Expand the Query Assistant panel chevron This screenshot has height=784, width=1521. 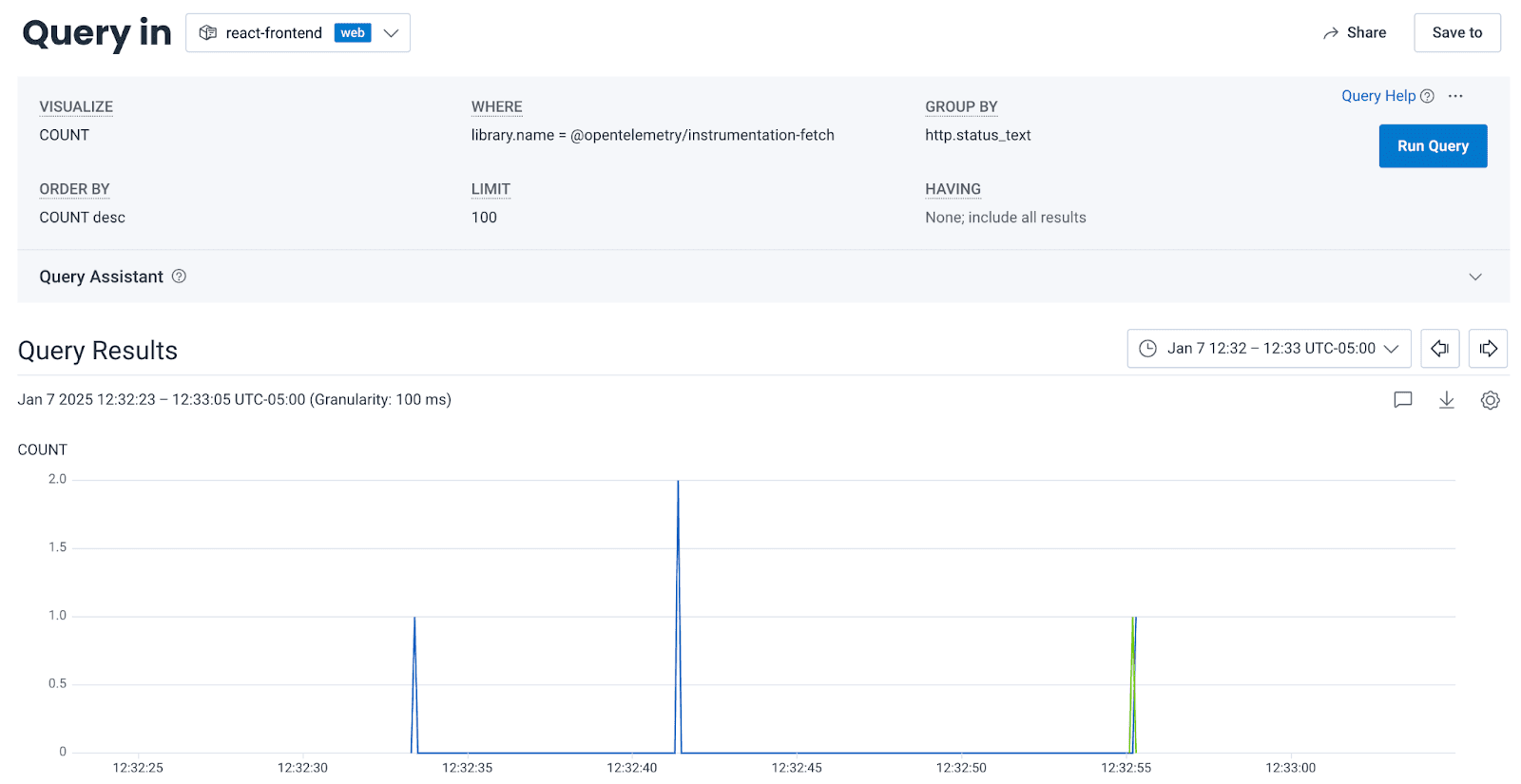pos(1474,277)
